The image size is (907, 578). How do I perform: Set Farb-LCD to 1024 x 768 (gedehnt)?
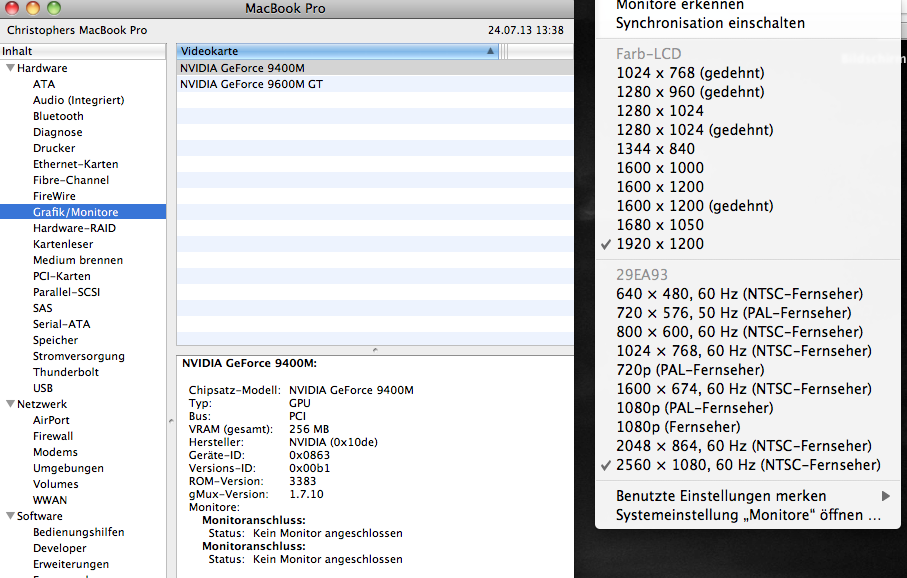tap(690, 73)
